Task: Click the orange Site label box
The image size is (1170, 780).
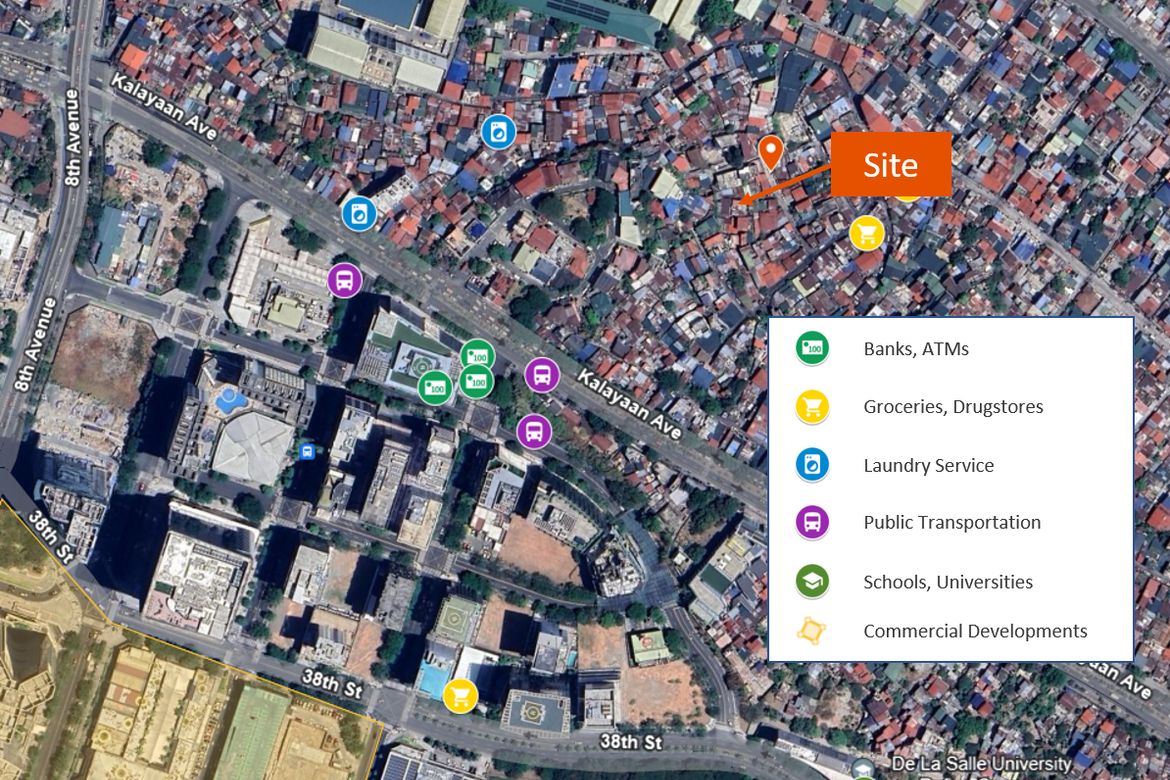Action: 891,164
